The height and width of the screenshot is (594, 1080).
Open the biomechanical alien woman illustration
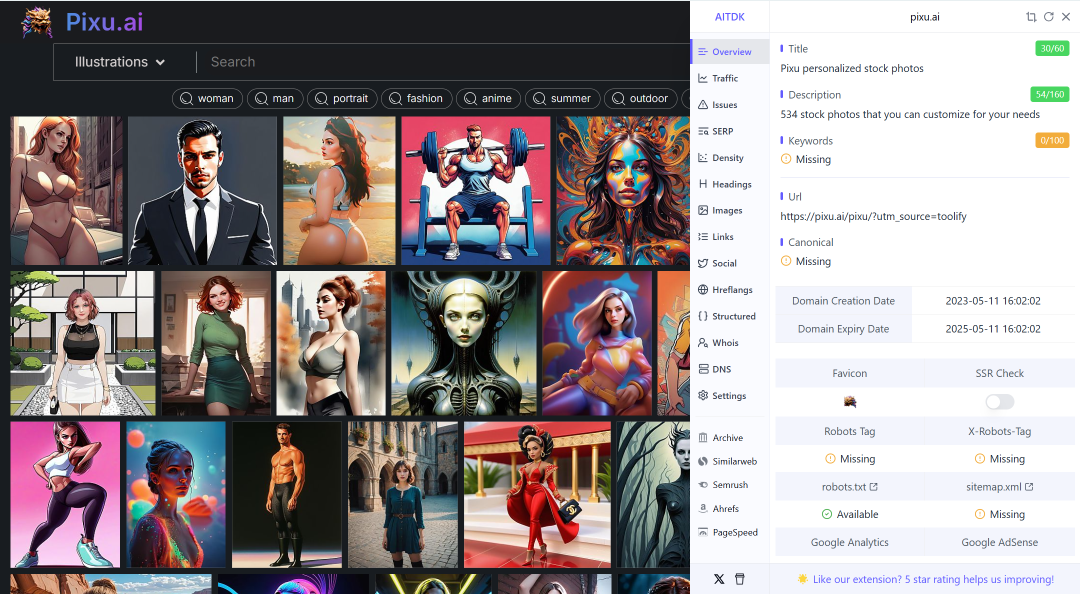click(x=464, y=343)
